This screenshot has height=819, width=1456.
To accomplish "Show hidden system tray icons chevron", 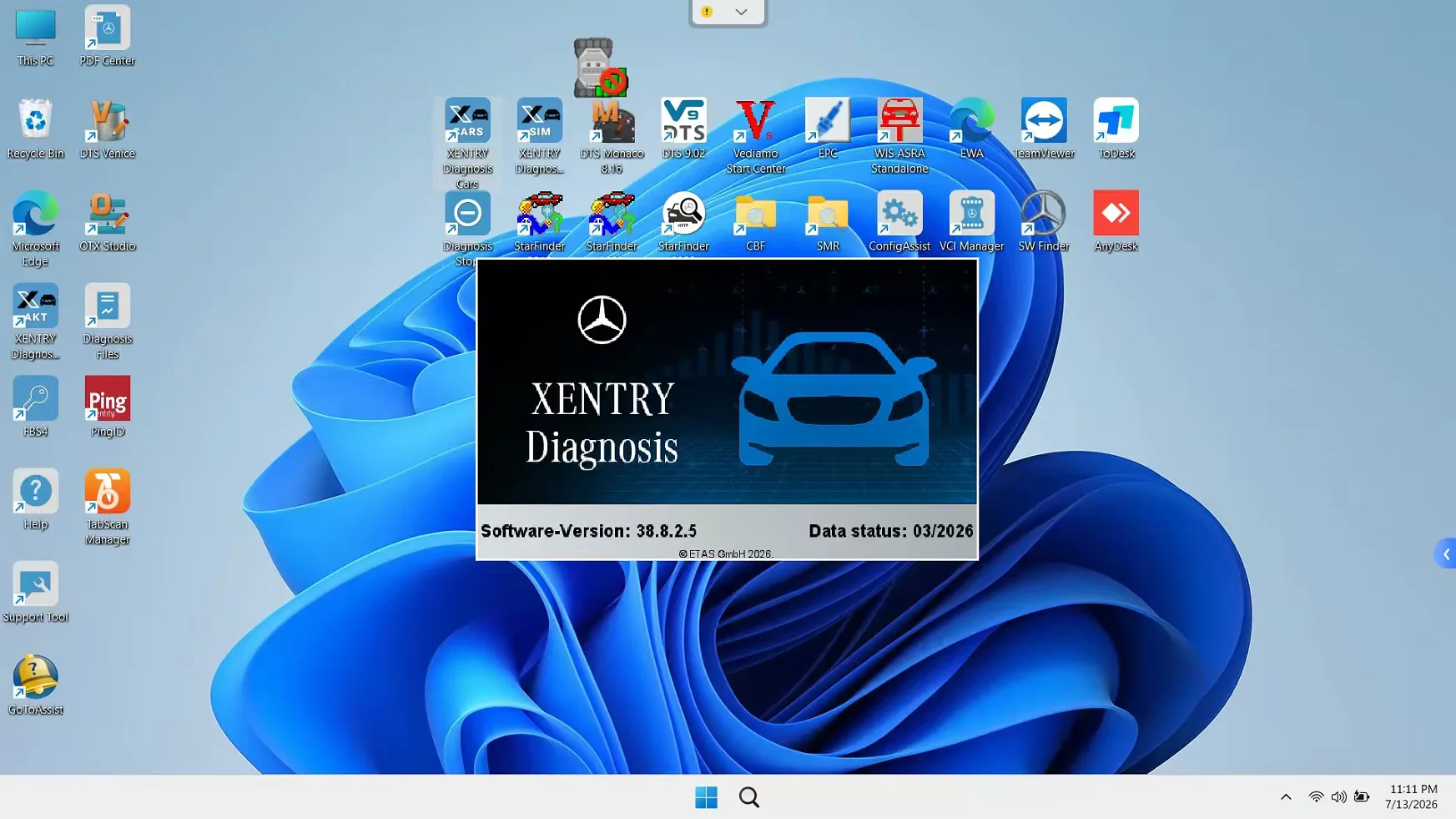I will coord(1286,797).
